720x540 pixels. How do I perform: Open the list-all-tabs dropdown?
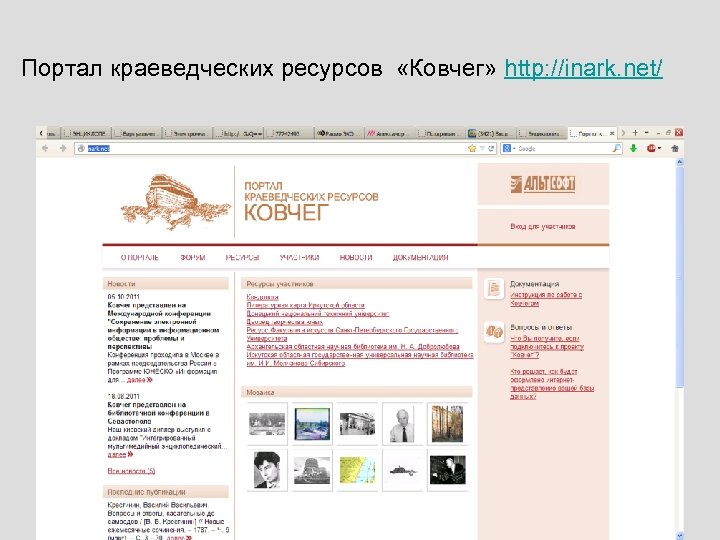(647, 133)
